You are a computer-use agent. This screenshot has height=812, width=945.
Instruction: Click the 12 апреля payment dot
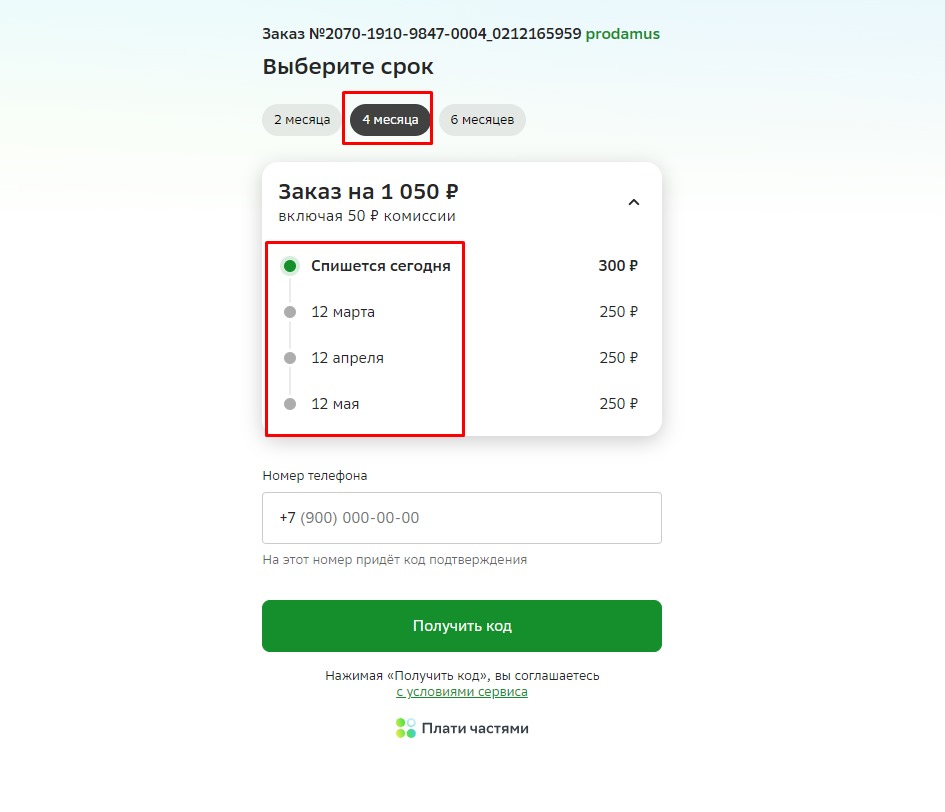[290, 357]
